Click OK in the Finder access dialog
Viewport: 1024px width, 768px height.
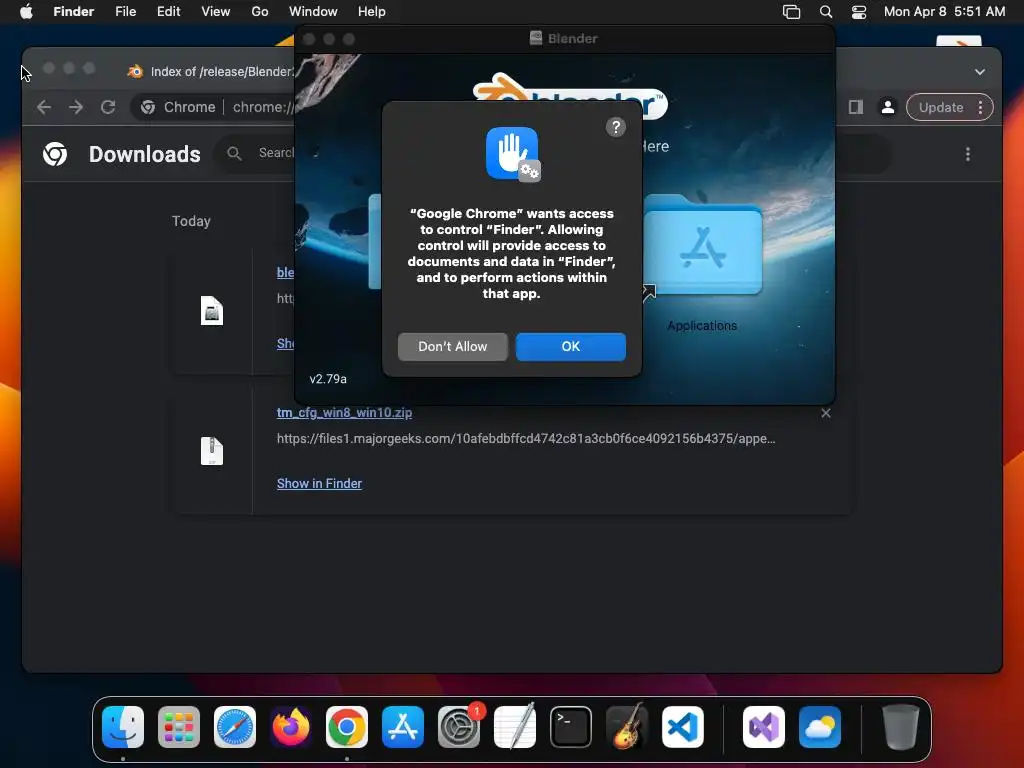tap(570, 346)
